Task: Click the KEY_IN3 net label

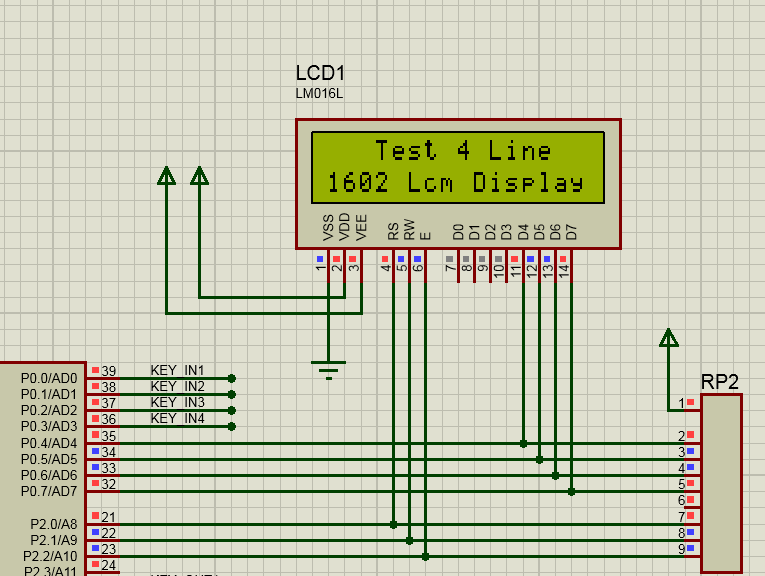Action: [x=177, y=402]
